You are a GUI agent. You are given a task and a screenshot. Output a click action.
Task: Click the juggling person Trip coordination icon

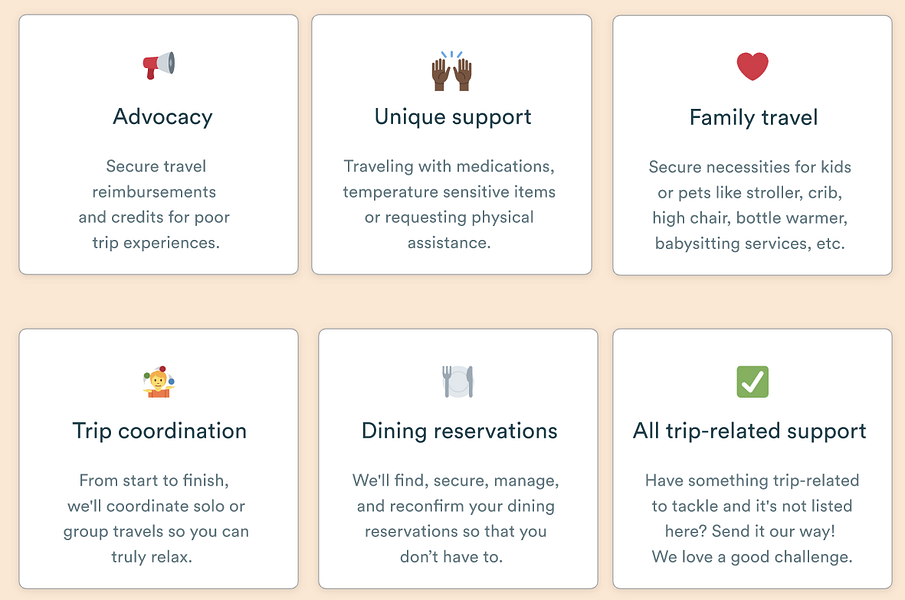tap(159, 381)
